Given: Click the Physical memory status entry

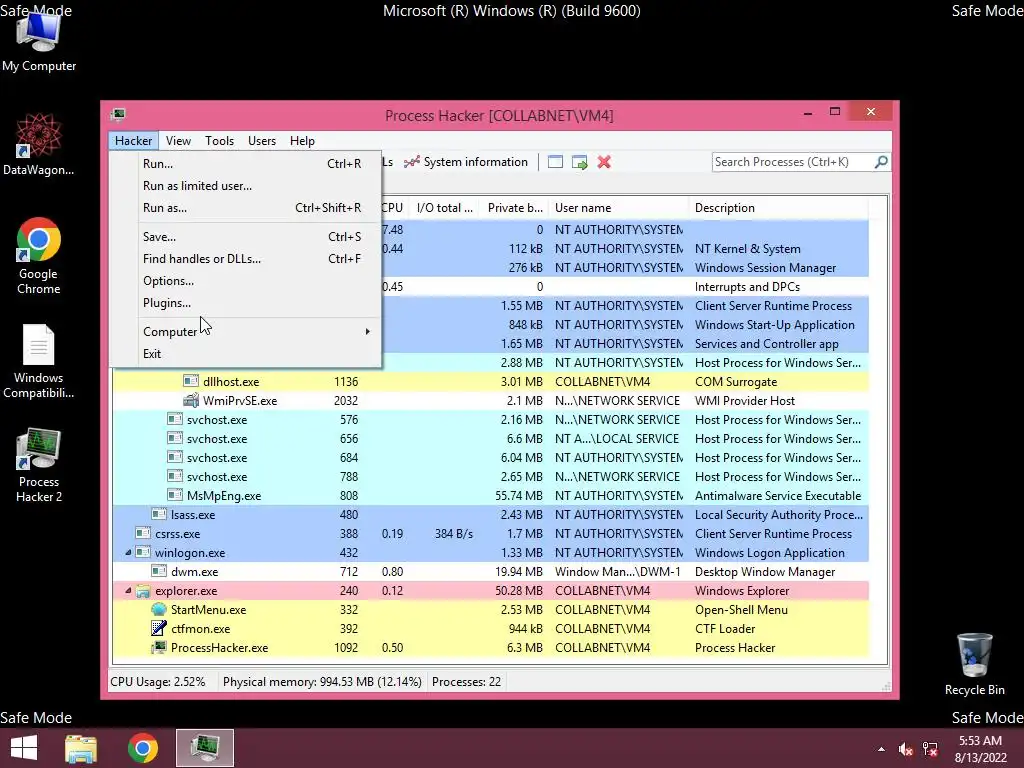Looking at the screenshot, I should coord(322,681).
